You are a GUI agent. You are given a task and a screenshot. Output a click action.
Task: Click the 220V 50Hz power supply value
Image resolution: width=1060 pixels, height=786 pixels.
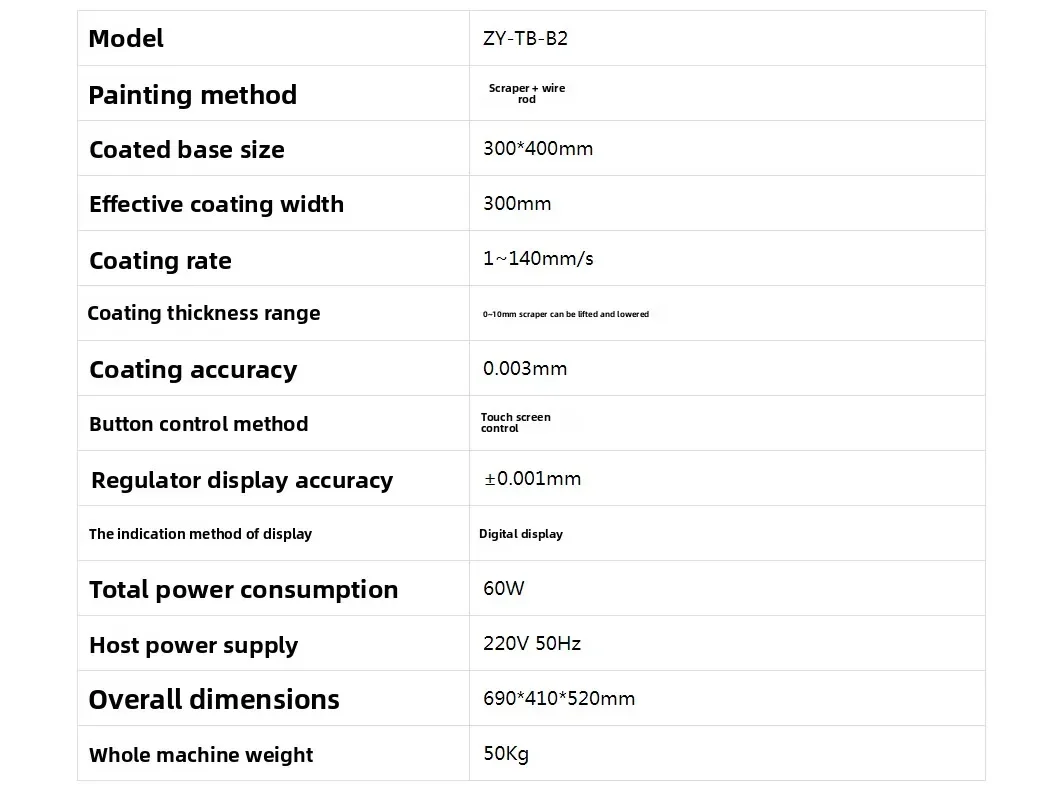click(x=531, y=644)
